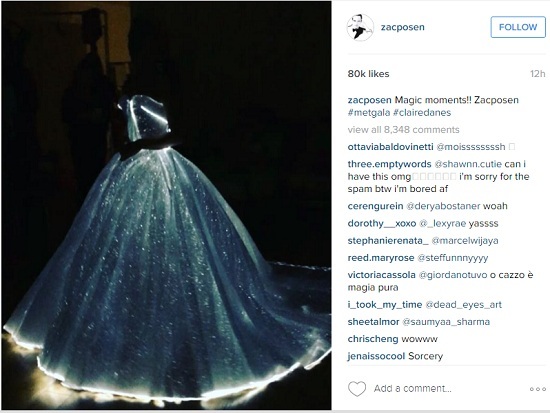550x413 pixels.
Task: Open the 12h timestamp link
Action: 537,74
